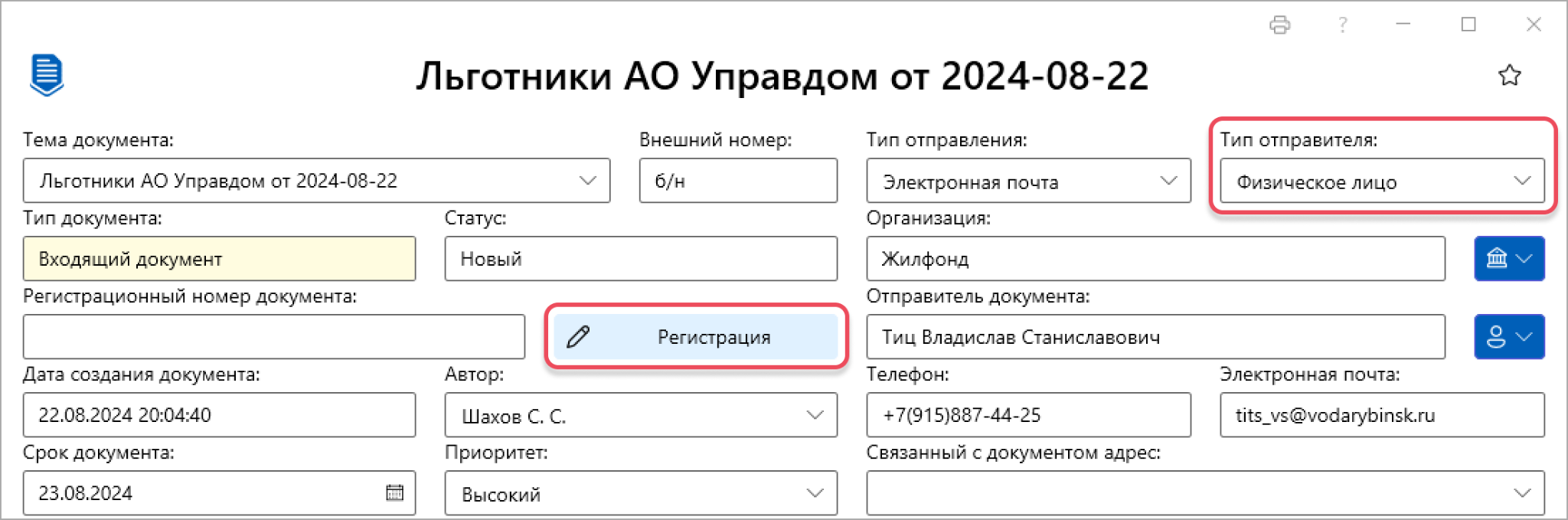
Task: Click the Организация field containing Жилфонд
Action: (x=1155, y=259)
